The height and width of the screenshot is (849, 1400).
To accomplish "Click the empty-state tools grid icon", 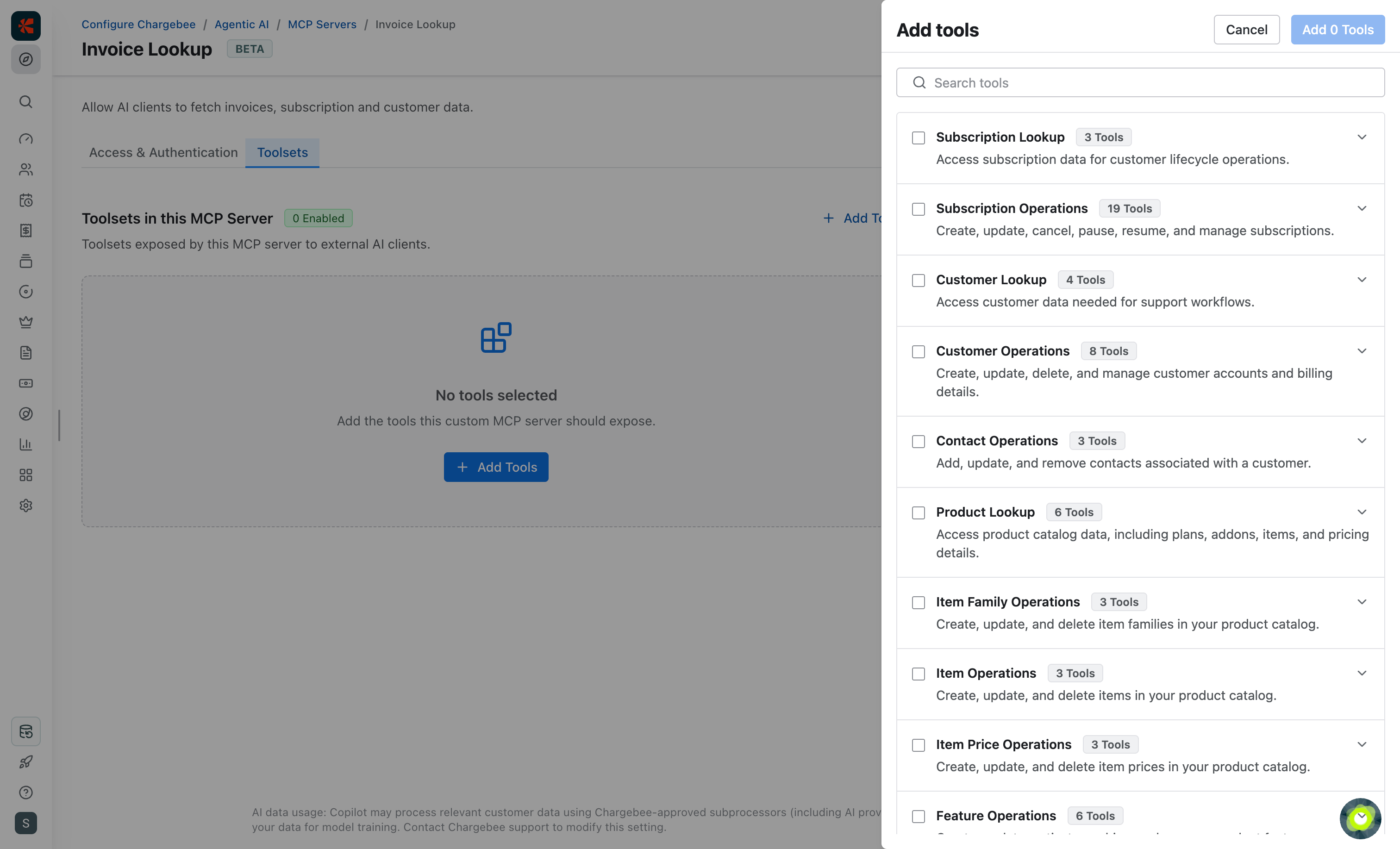I will [x=496, y=337].
